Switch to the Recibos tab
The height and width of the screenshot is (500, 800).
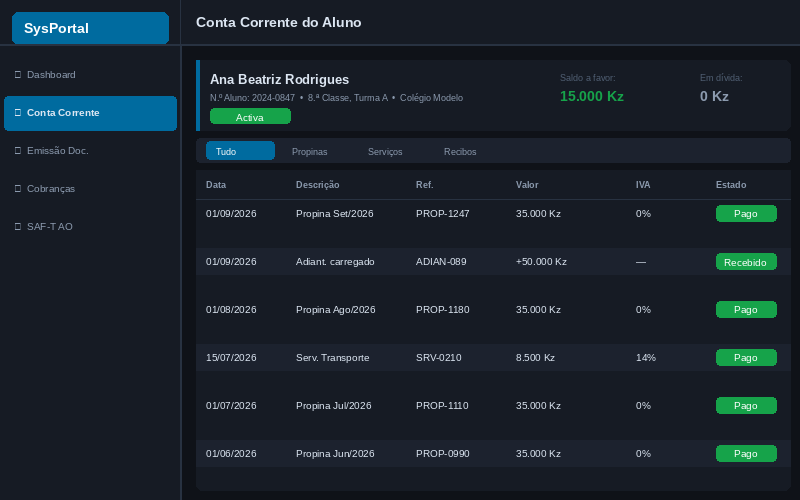coord(460,152)
